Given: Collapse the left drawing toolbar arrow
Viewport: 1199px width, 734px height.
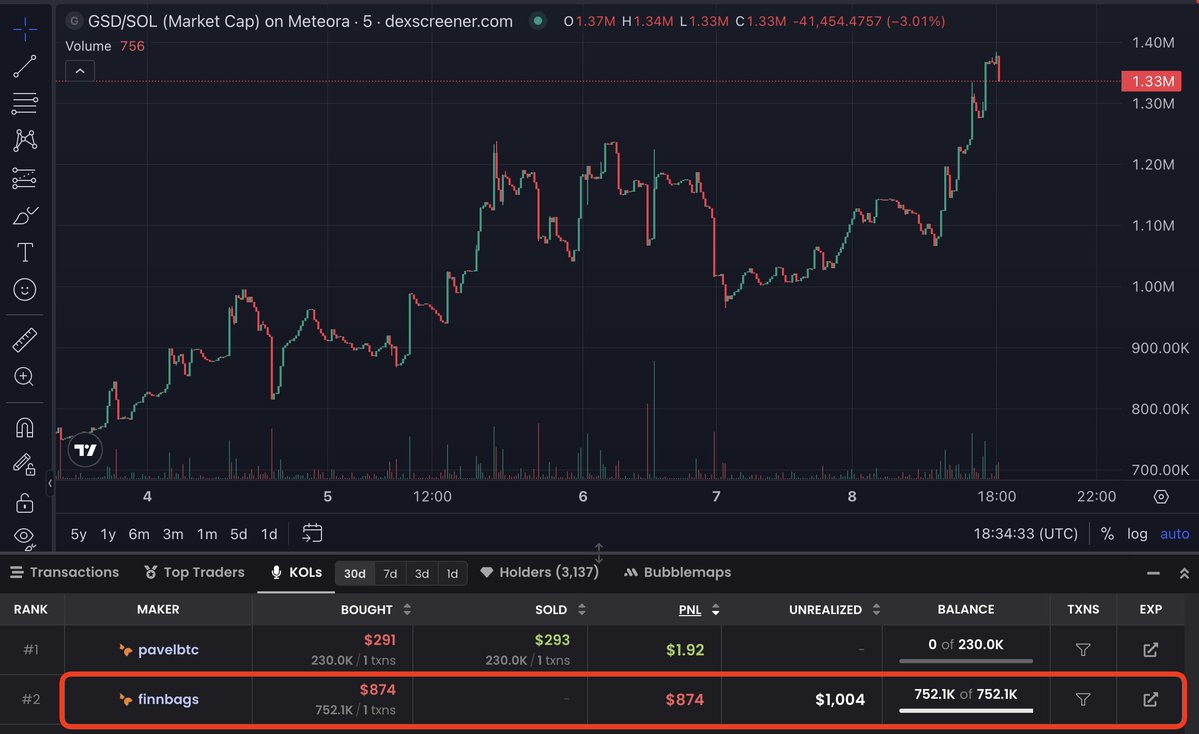Looking at the screenshot, I should pyautogui.click(x=50, y=483).
